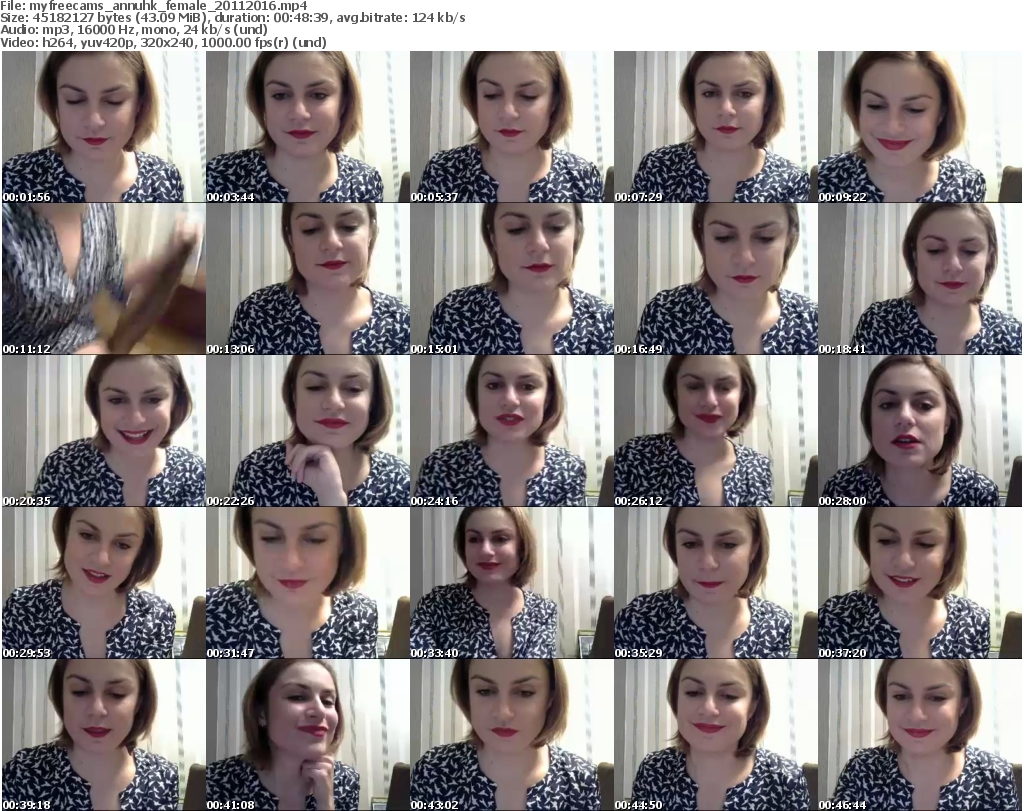The height and width of the screenshot is (811, 1024).
Task: Open the frame stamped 00:37:20
Action: coord(920,583)
